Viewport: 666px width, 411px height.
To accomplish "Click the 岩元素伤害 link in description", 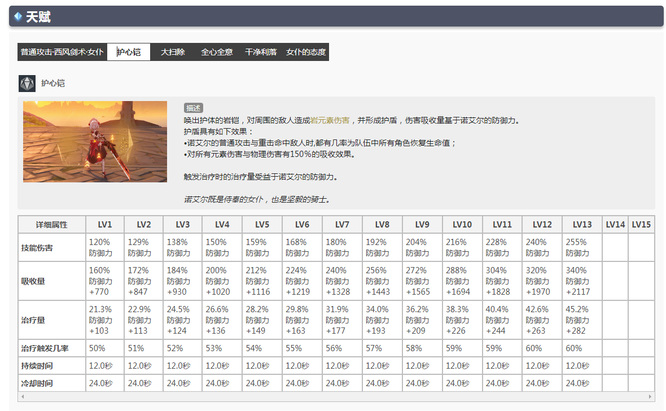I will [x=330, y=120].
